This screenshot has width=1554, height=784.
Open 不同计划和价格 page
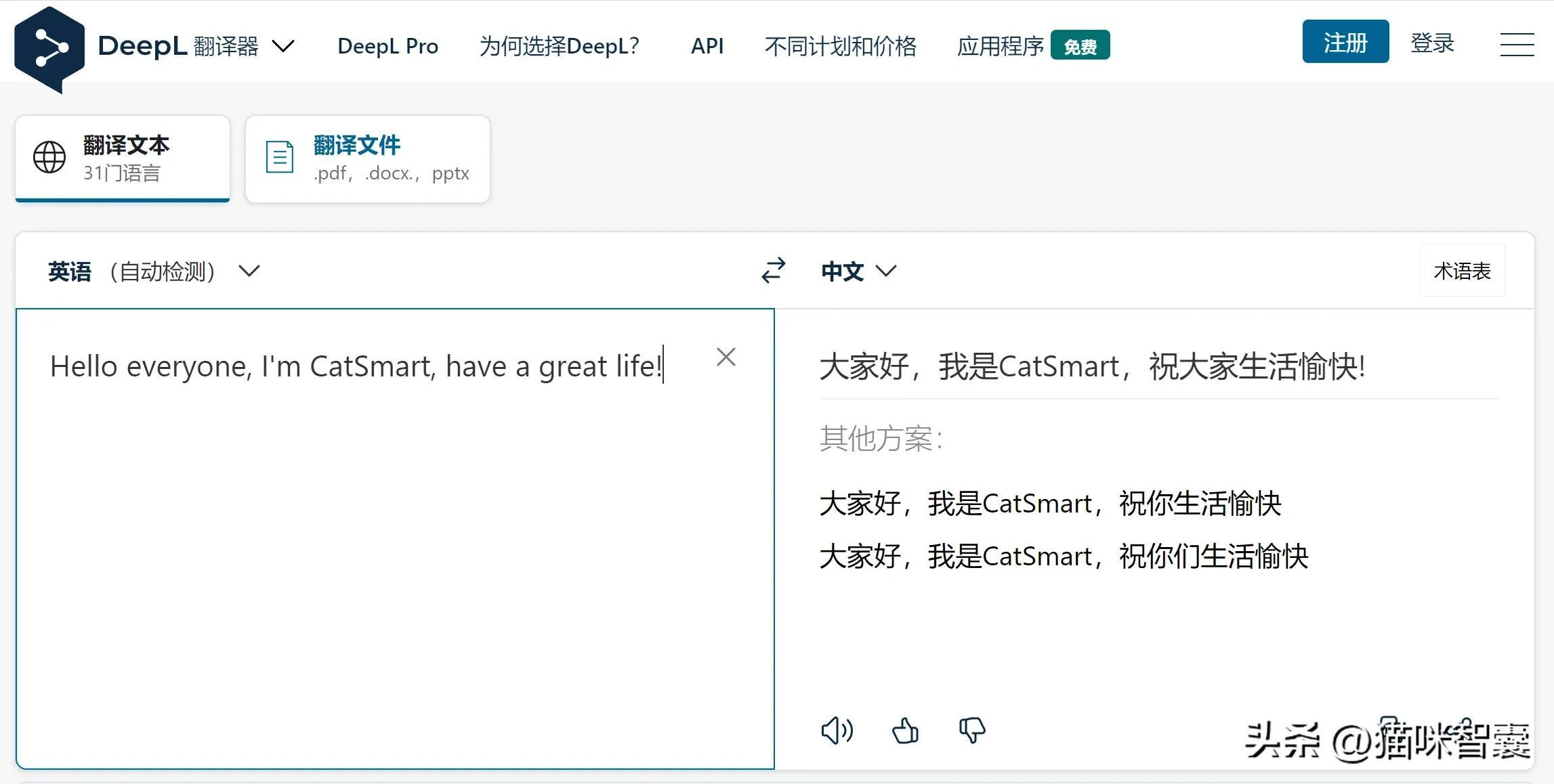(840, 46)
